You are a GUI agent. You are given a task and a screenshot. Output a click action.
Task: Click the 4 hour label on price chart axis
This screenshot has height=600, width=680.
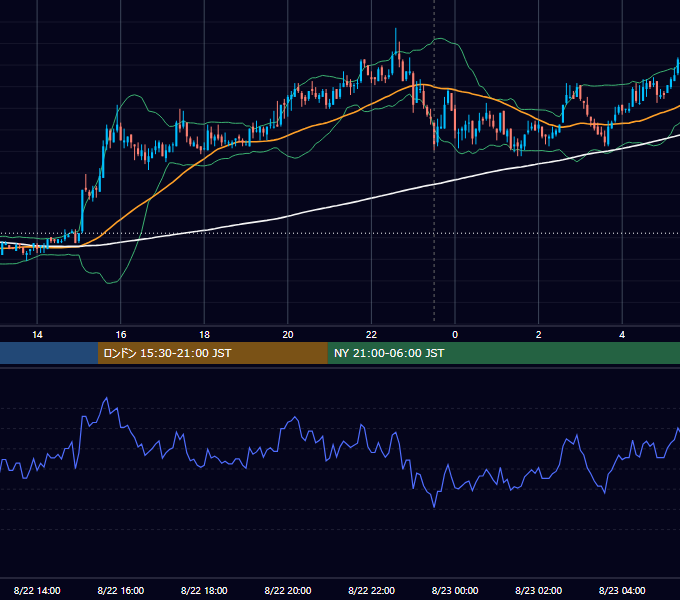pos(622,335)
